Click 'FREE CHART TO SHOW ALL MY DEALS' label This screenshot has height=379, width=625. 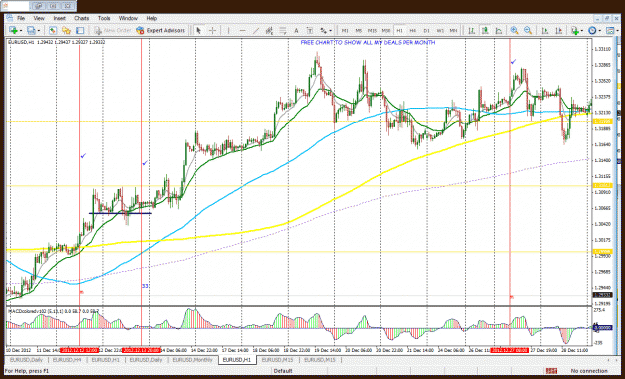click(x=368, y=42)
